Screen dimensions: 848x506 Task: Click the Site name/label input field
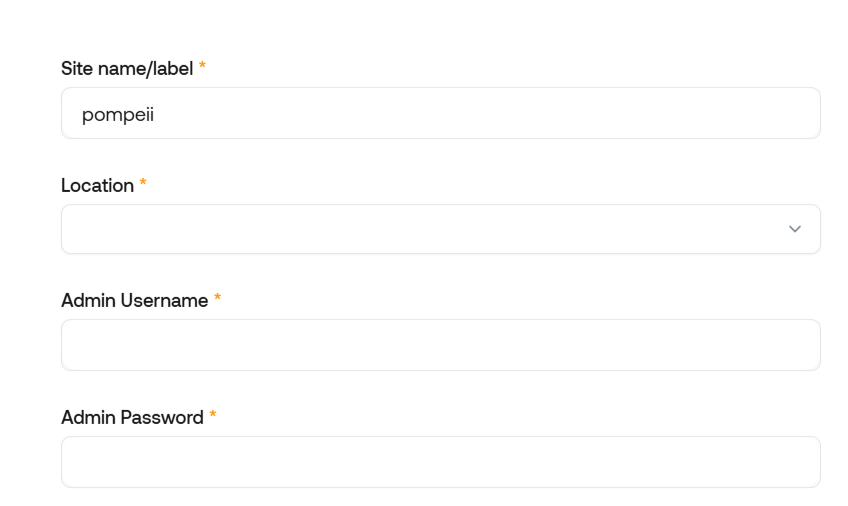440,113
